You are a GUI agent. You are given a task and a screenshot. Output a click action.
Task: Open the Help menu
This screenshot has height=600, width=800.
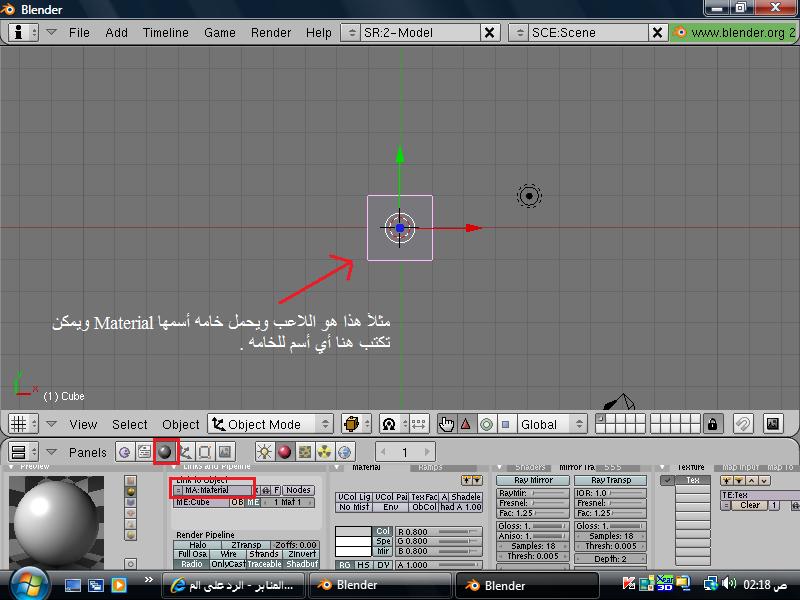[x=319, y=33]
